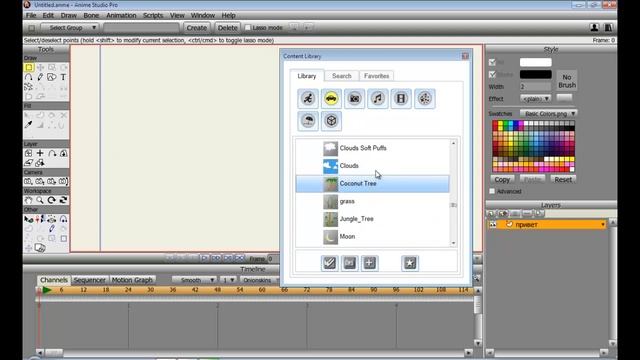Select the Pan Workspace hand tool
Screen dimensions: 640x360
28,200
